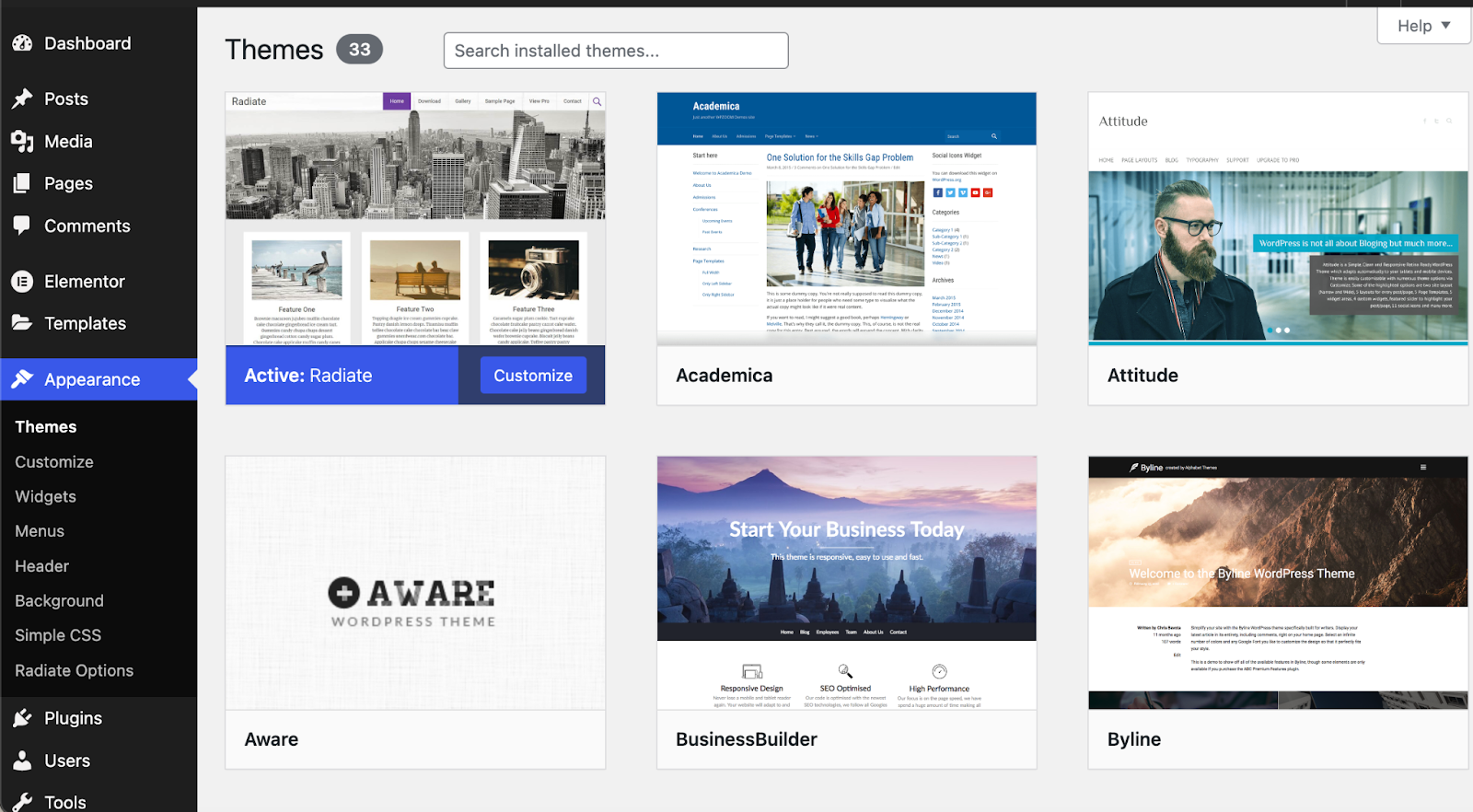
Task: Click the Users person icon
Action: tap(22, 760)
